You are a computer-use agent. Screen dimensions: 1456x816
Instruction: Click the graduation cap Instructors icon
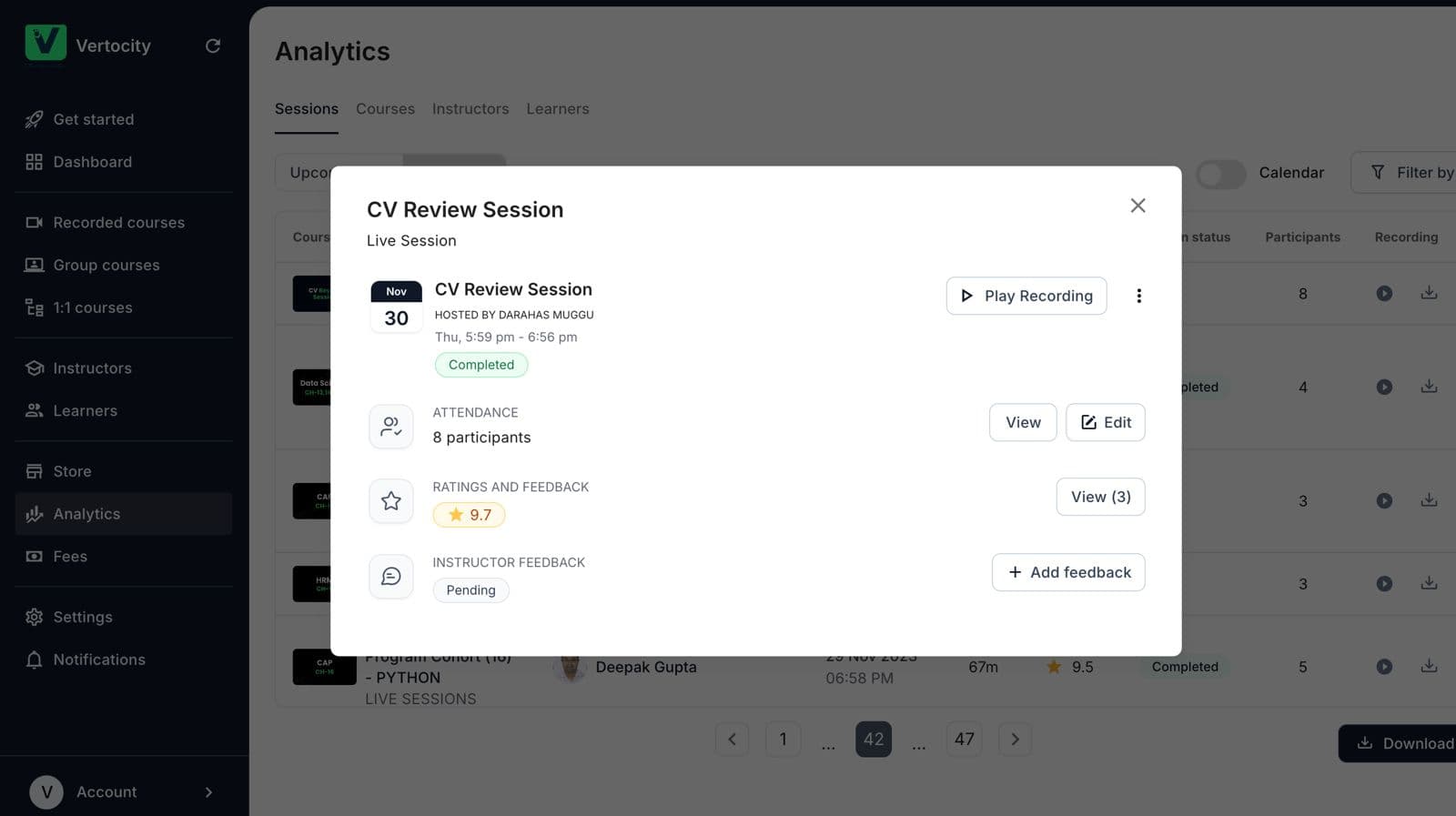pos(35,368)
